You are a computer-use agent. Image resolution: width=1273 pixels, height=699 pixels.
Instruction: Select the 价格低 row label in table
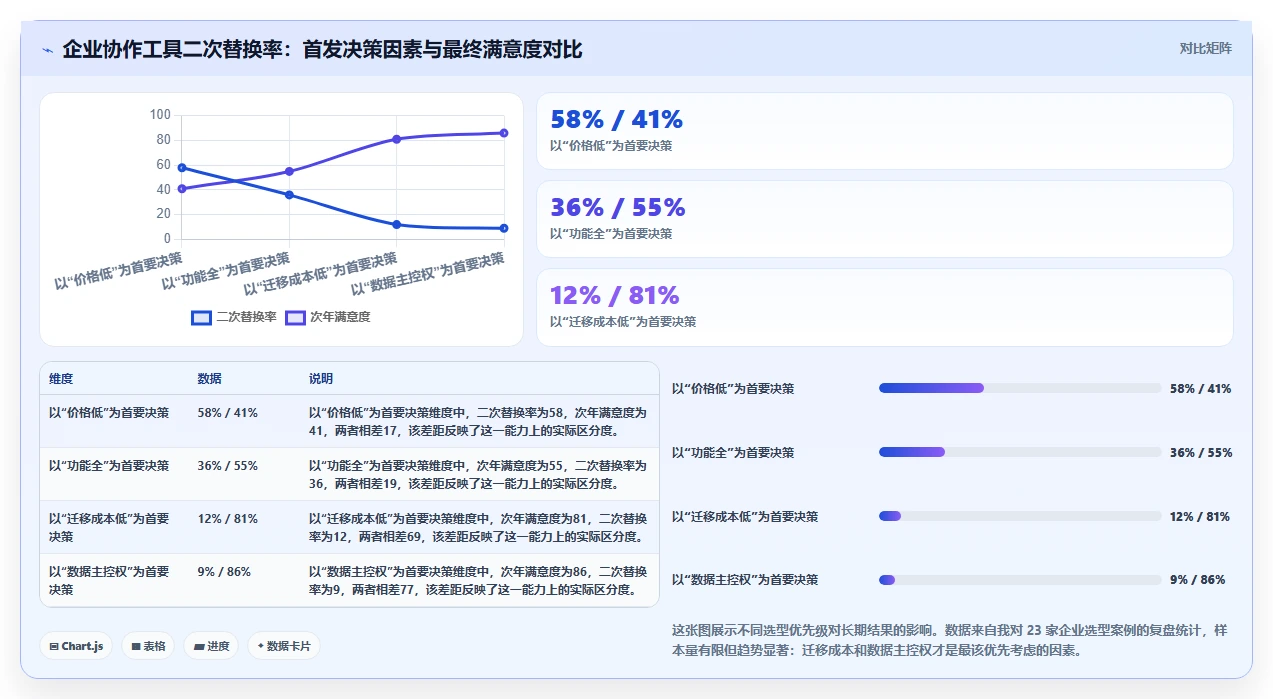(x=109, y=412)
